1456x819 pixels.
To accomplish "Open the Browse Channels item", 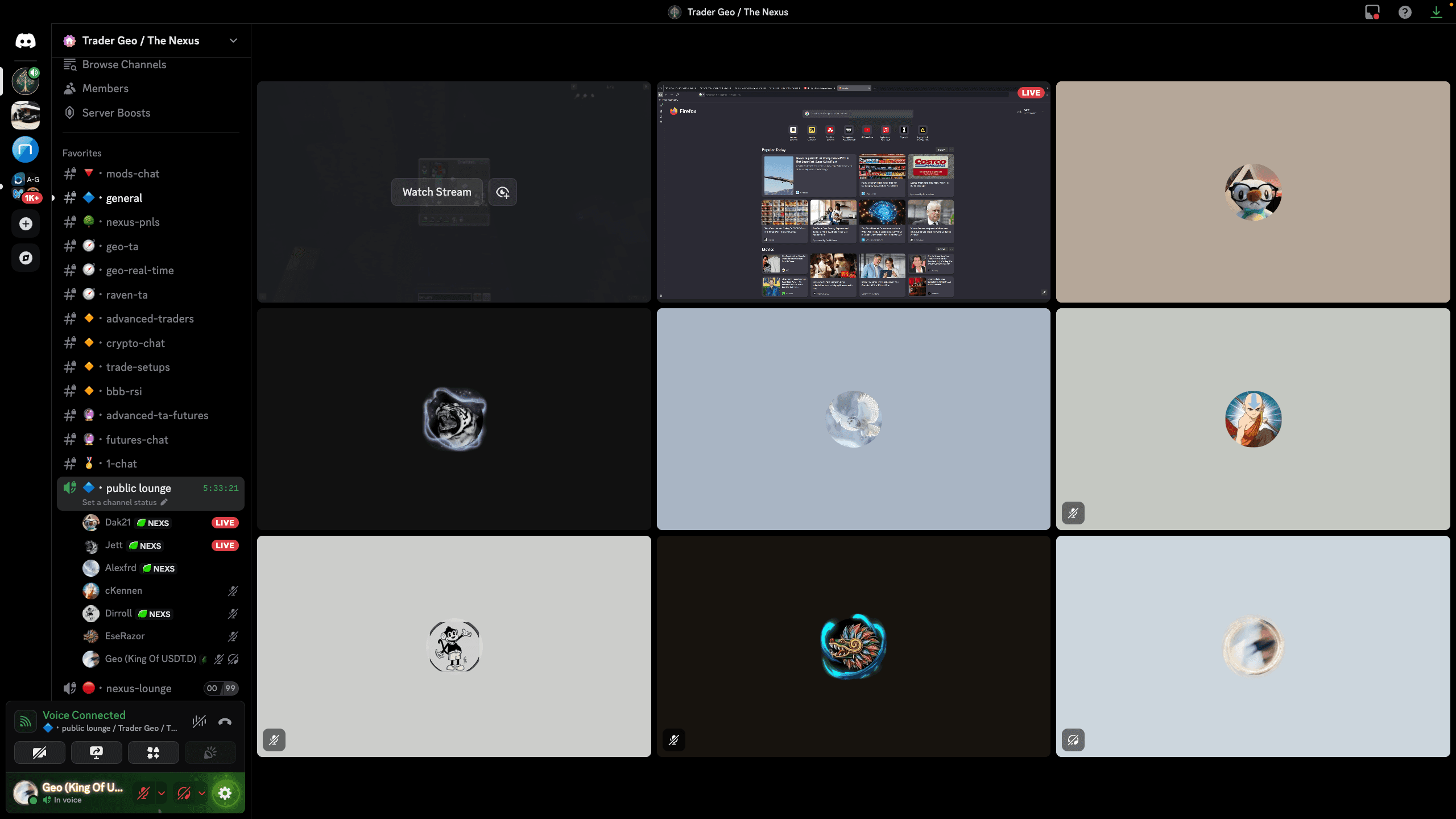I will (x=124, y=64).
